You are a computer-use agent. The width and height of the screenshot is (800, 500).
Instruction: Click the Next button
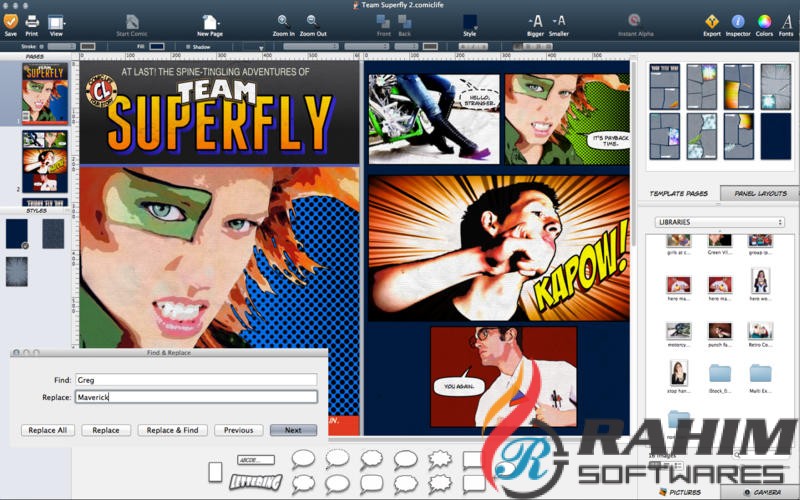click(293, 430)
